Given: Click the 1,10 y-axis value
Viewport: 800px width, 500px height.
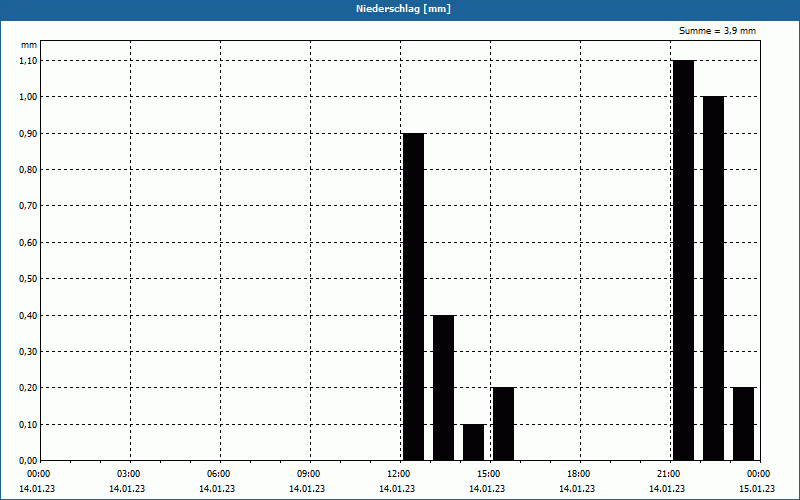Looking at the screenshot, I should [x=29, y=61].
